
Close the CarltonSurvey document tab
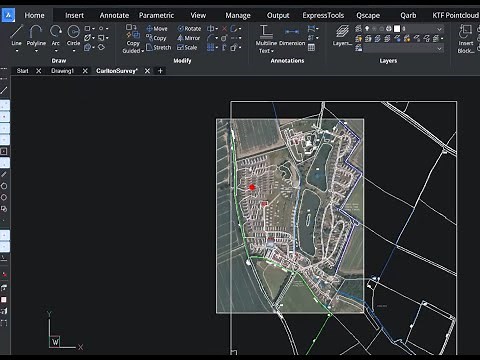coord(147,71)
